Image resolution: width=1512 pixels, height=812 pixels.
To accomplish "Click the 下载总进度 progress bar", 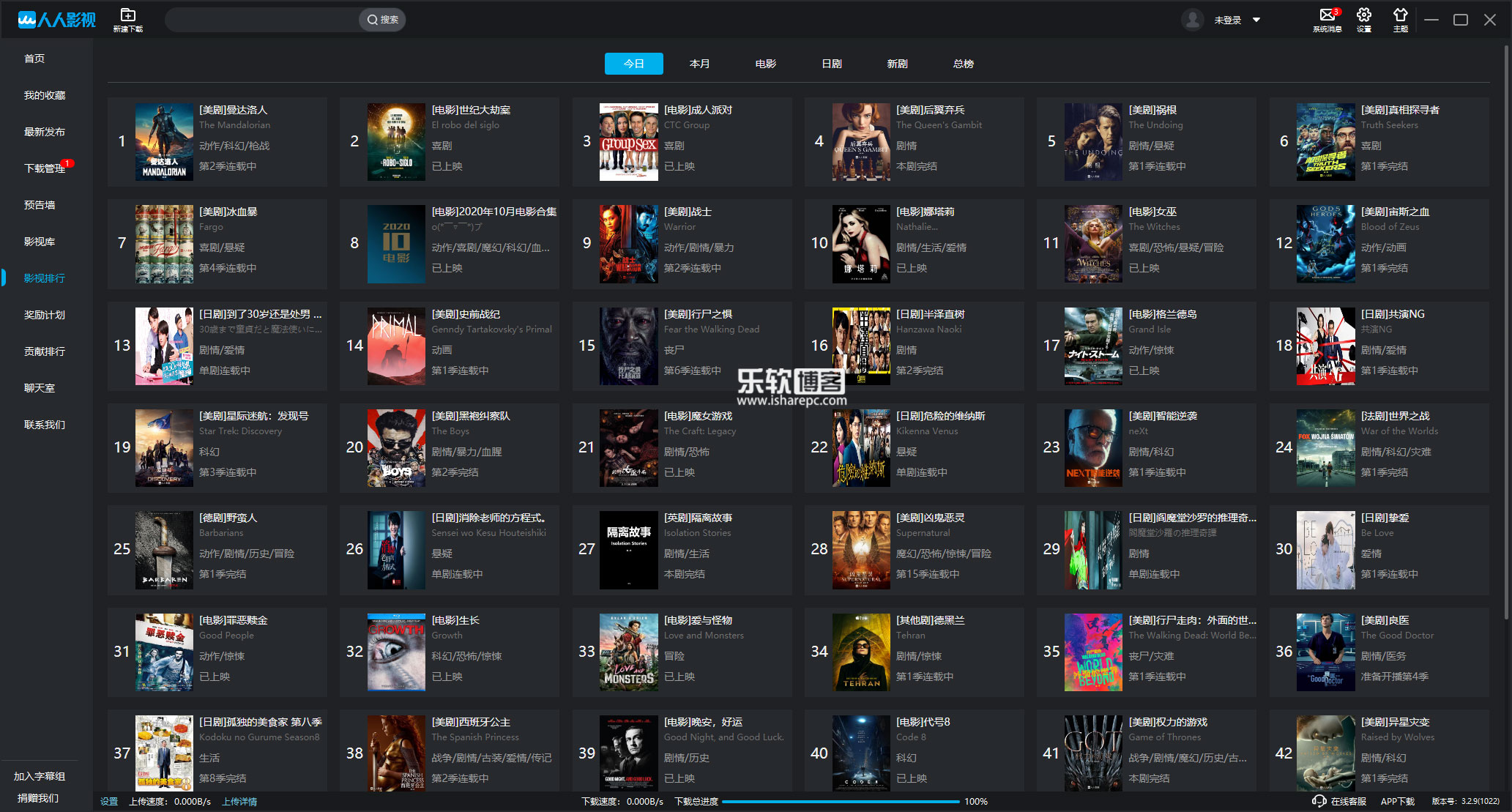I will [841, 802].
